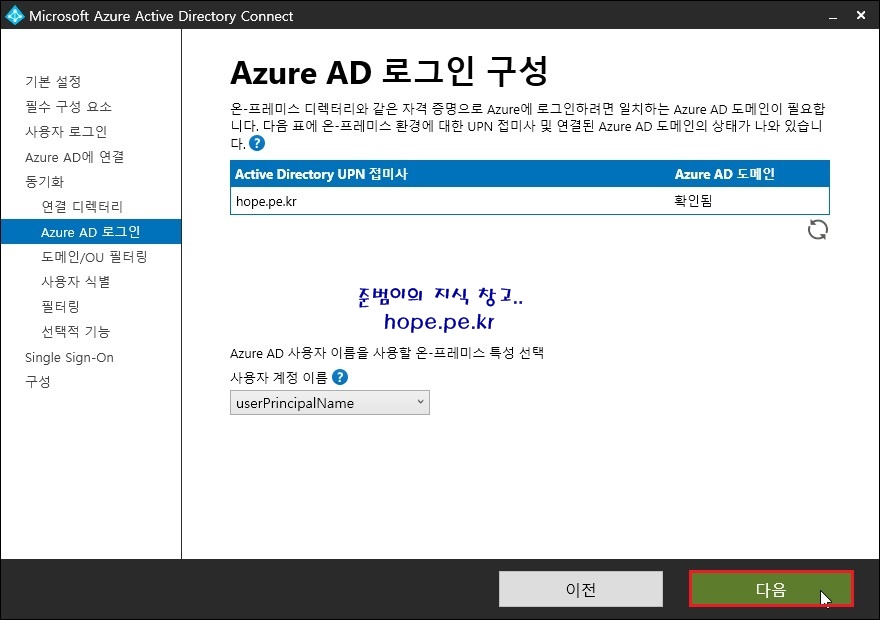The height and width of the screenshot is (620, 880).
Task: Select 동기화 section in sidebar
Action: [x=45, y=182]
